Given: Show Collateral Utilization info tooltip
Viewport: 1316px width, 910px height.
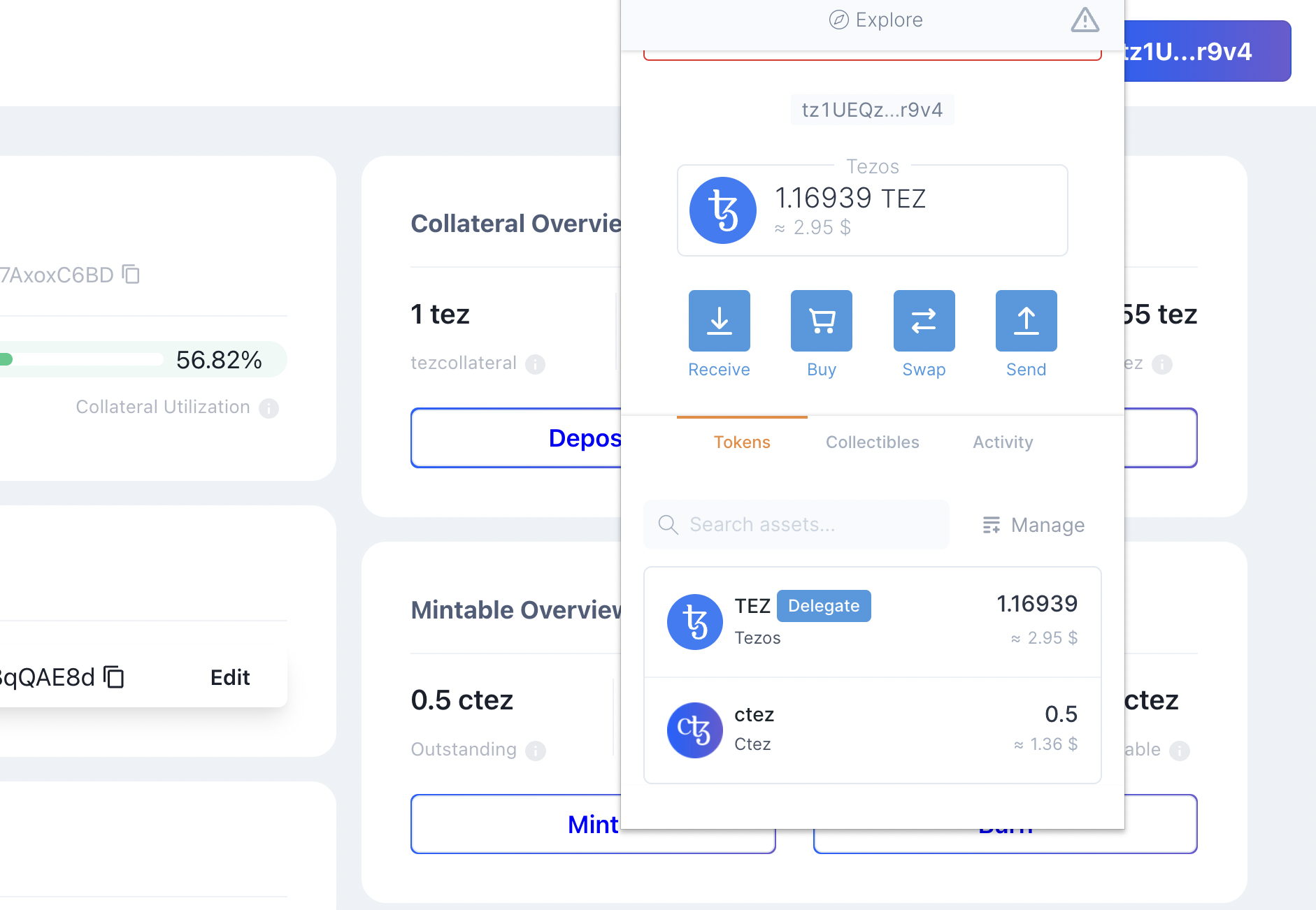Looking at the screenshot, I should 269,408.
